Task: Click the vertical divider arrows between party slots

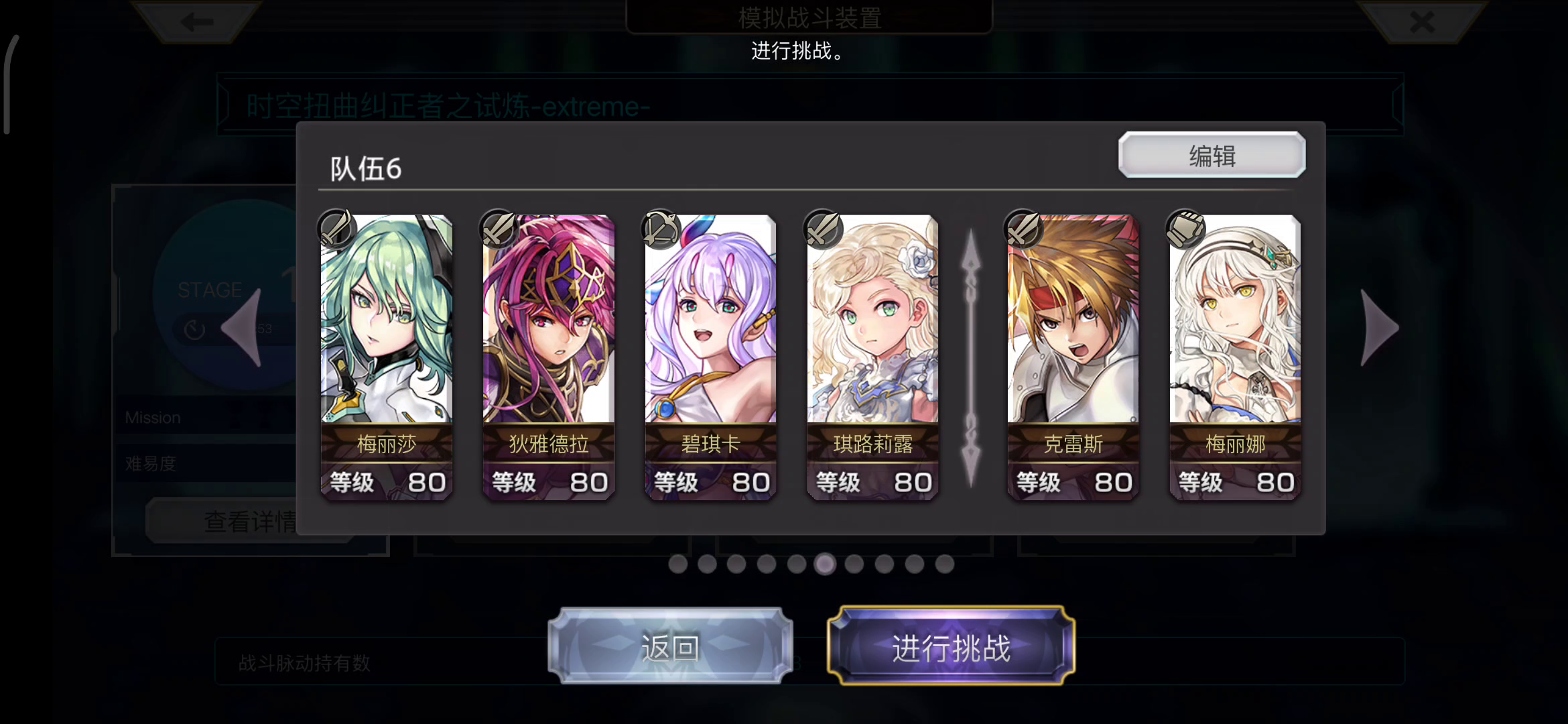Action: tap(972, 357)
